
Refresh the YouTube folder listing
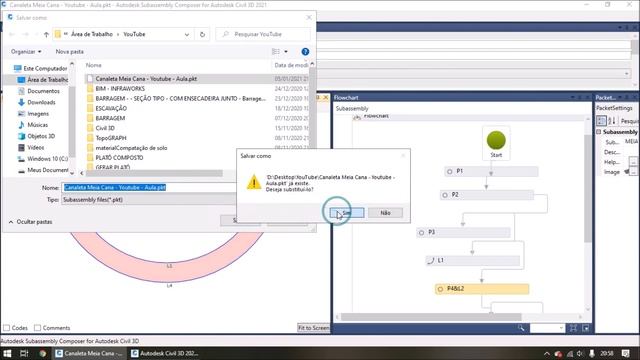pyautogui.click(x=202, y=34)
